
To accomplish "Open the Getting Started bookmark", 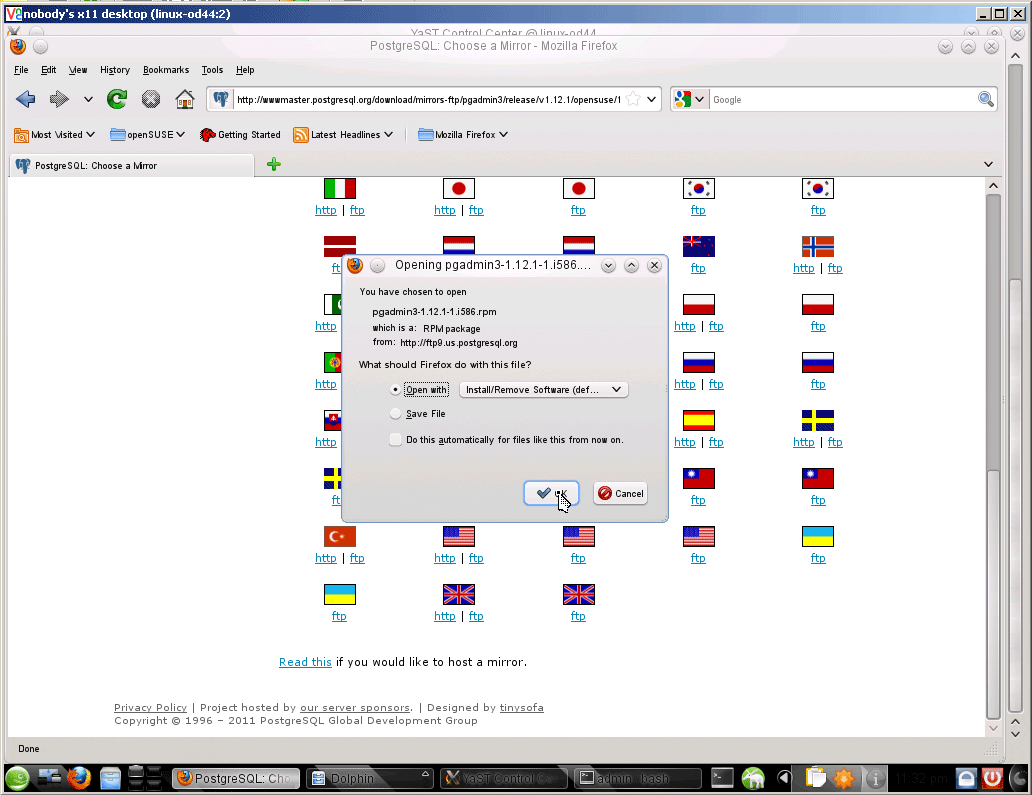I will pyautogui.click(x=240, y=135).
